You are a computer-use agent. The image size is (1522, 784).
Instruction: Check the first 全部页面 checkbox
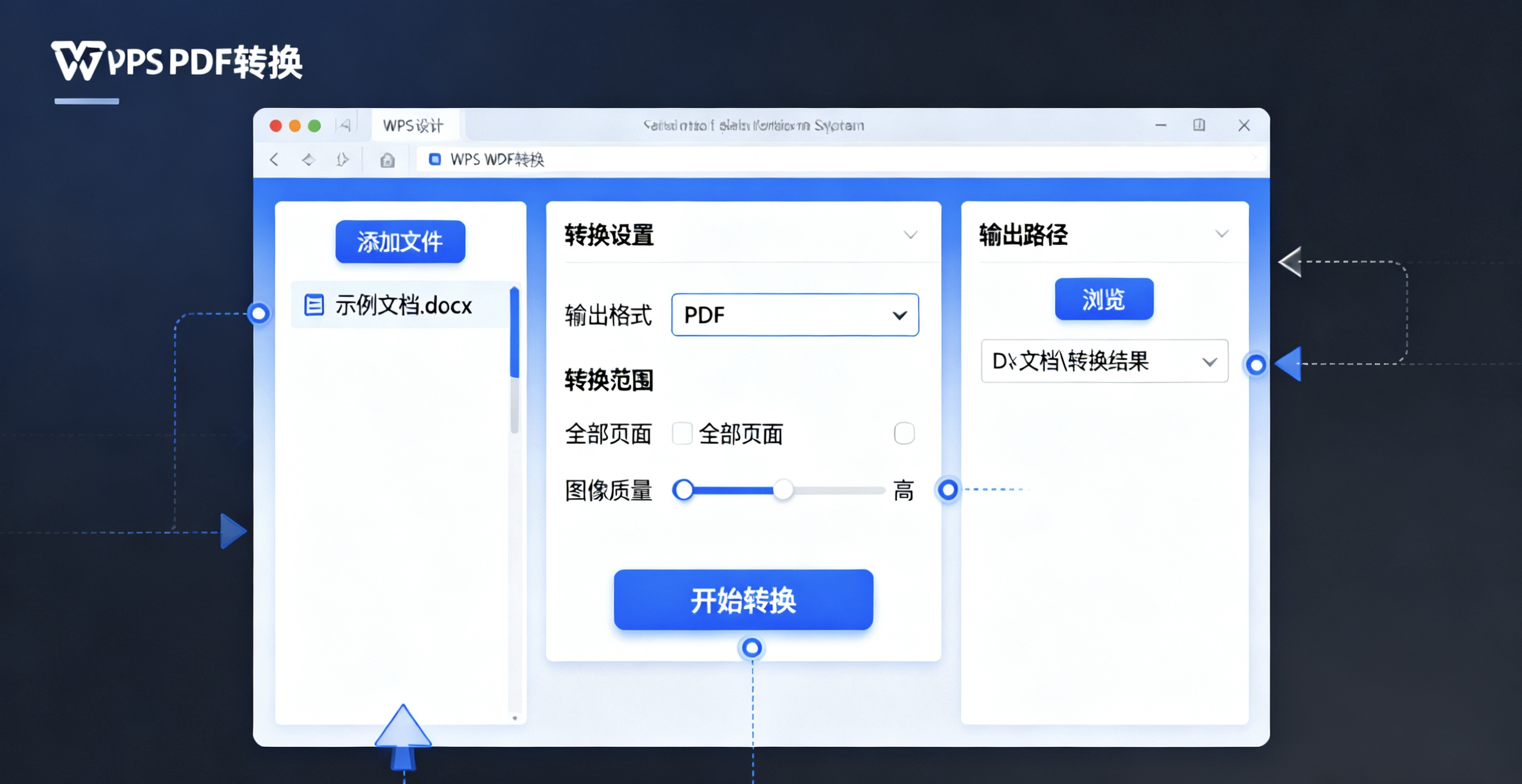(683, 434)
